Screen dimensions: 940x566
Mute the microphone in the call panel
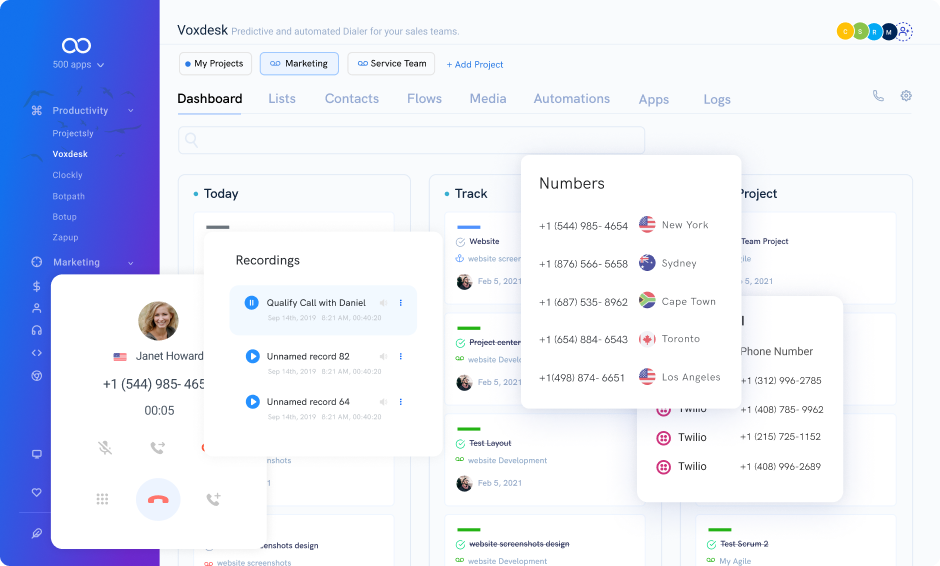click(105, 448)
